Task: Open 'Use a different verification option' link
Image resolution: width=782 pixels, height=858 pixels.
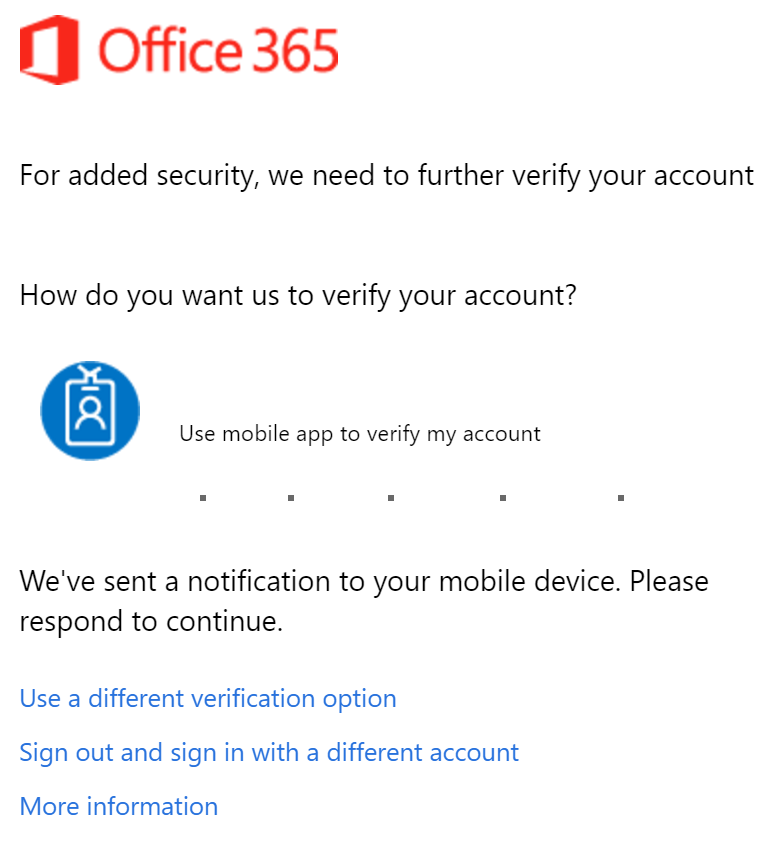Action: 208,698
